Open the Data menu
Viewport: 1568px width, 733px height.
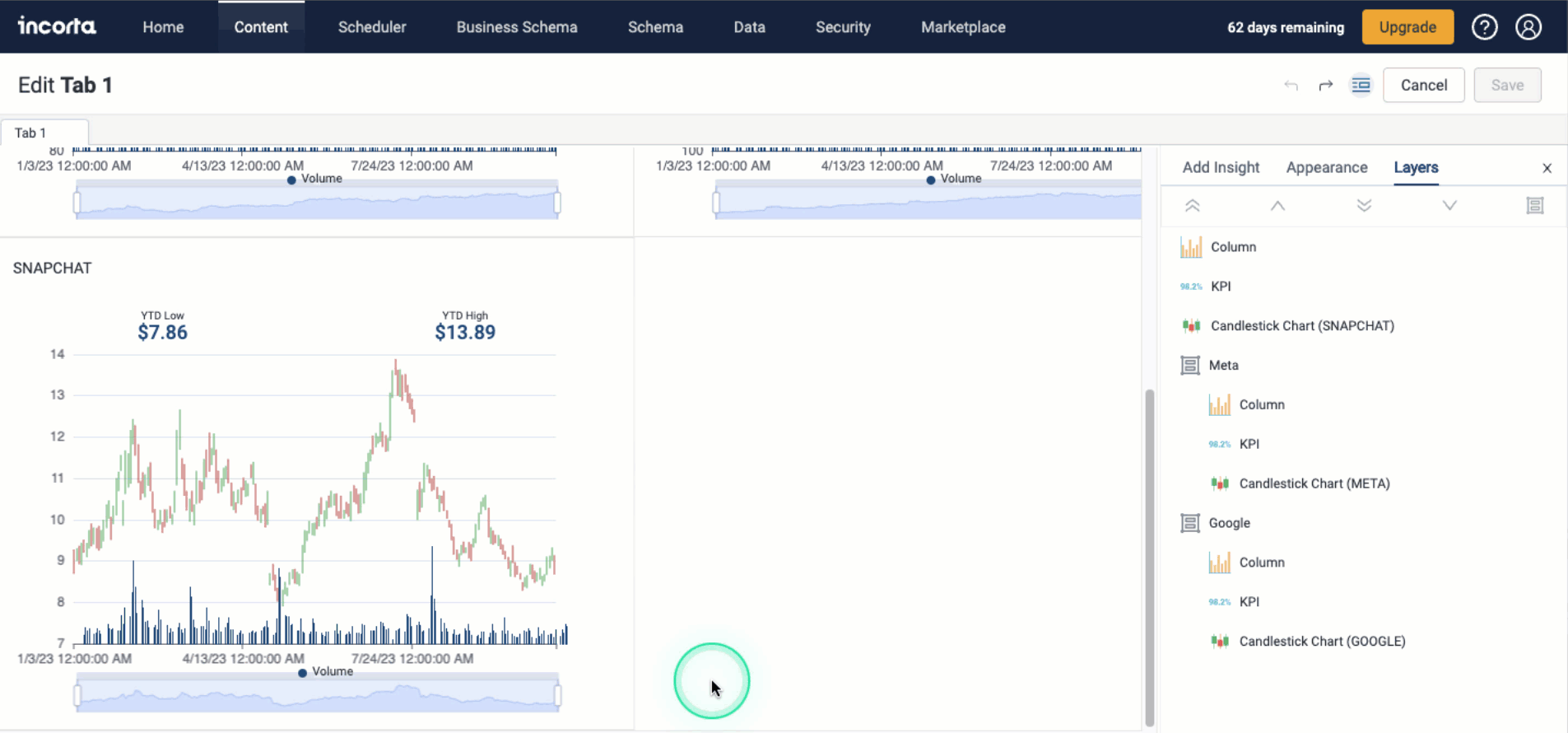(749, 27)
